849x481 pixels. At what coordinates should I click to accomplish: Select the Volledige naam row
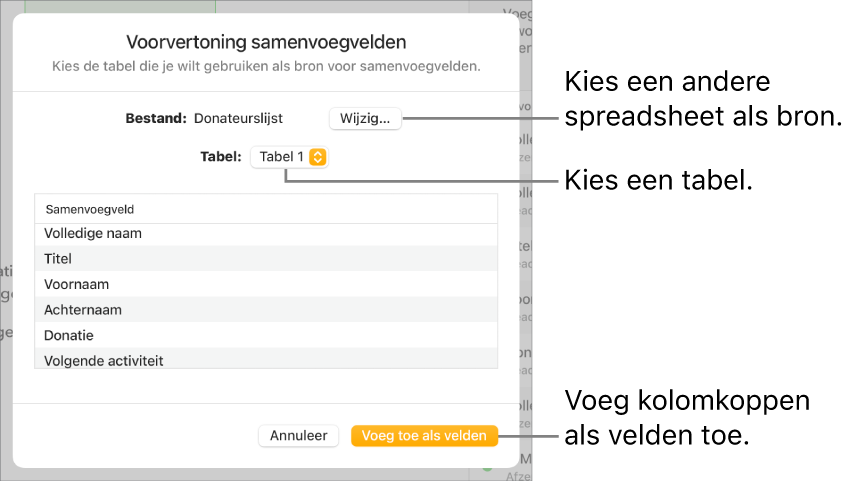pyautogui.click(x=265, y=233)
